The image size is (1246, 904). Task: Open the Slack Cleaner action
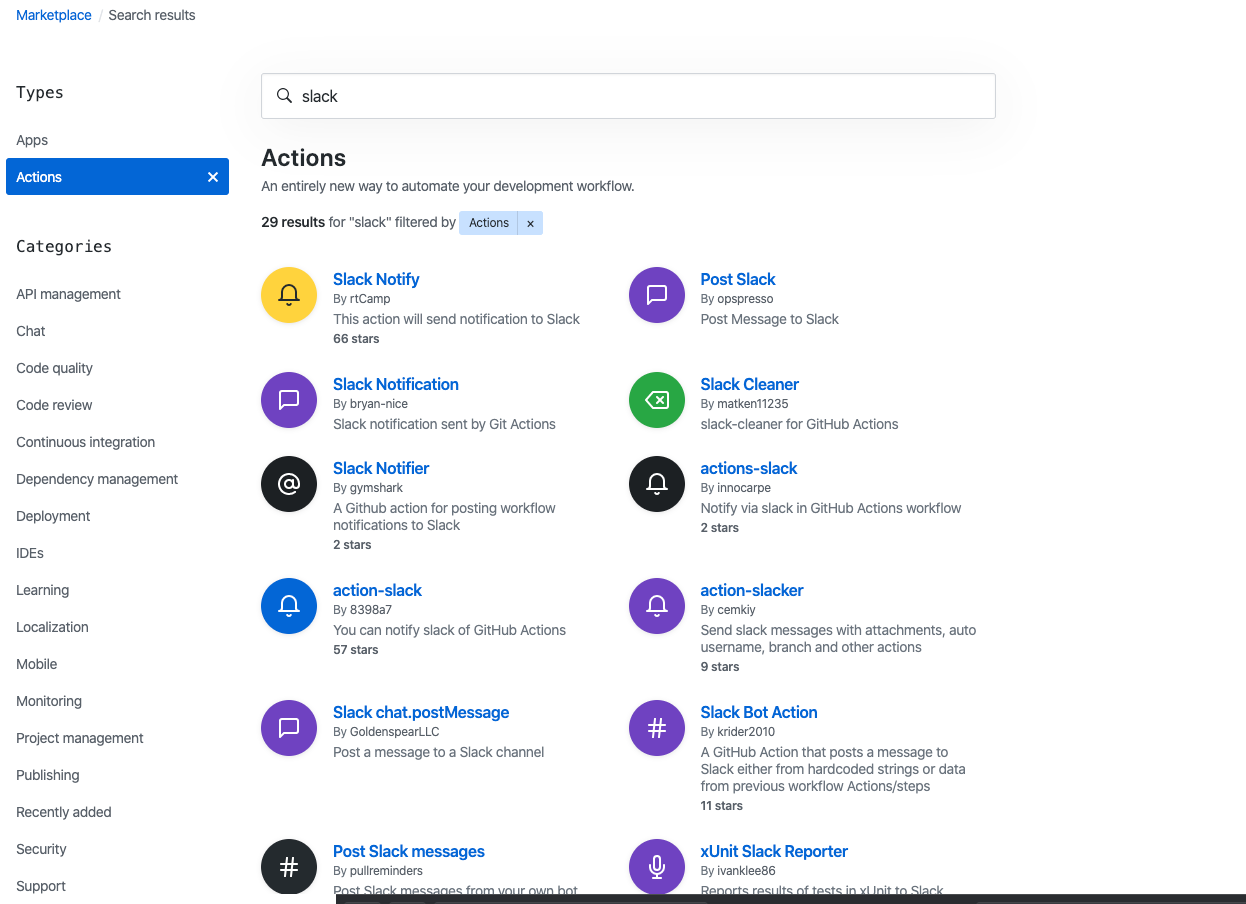pyautogui.click(x=750, y=384)
